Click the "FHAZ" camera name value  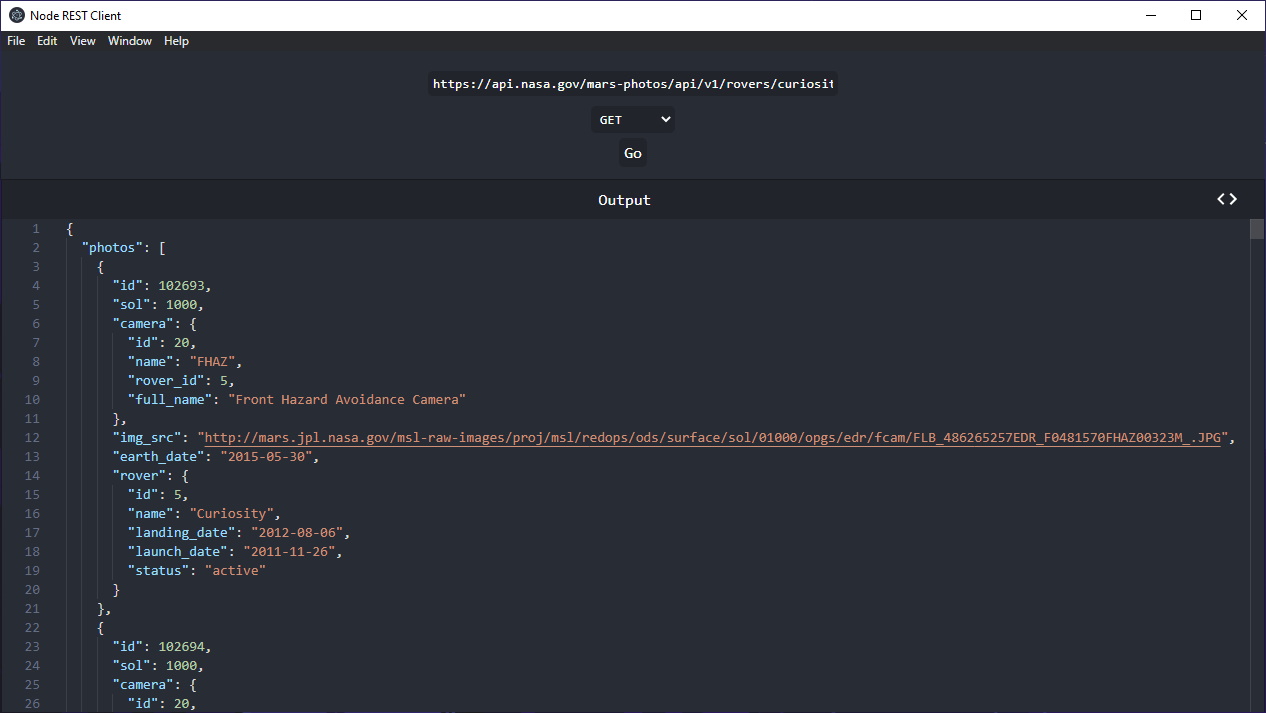[x=212, y=361]
